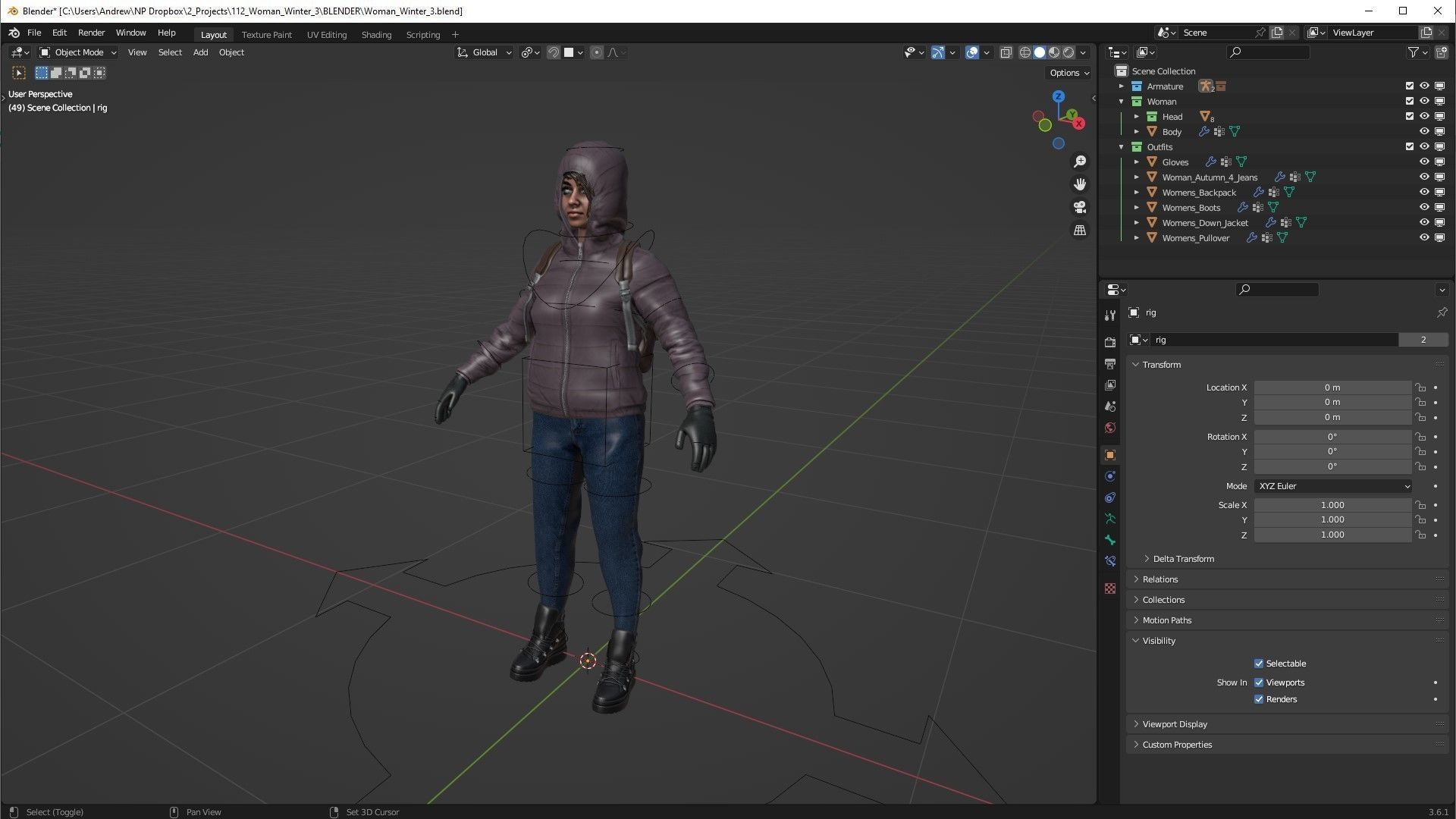Expand the Delta Transform subpanel
The height and width of the screenshot is (819, 1456).
coord(1147,559)
